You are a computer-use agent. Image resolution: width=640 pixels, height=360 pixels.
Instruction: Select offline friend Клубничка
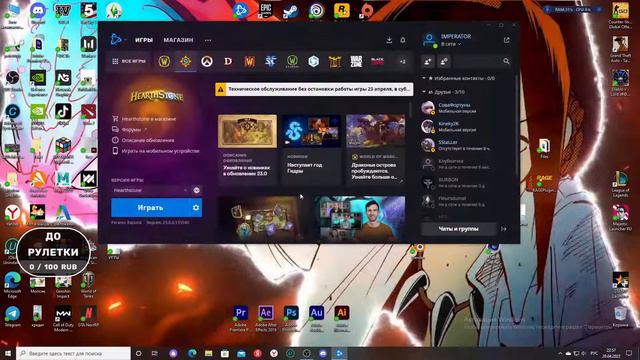465,164
